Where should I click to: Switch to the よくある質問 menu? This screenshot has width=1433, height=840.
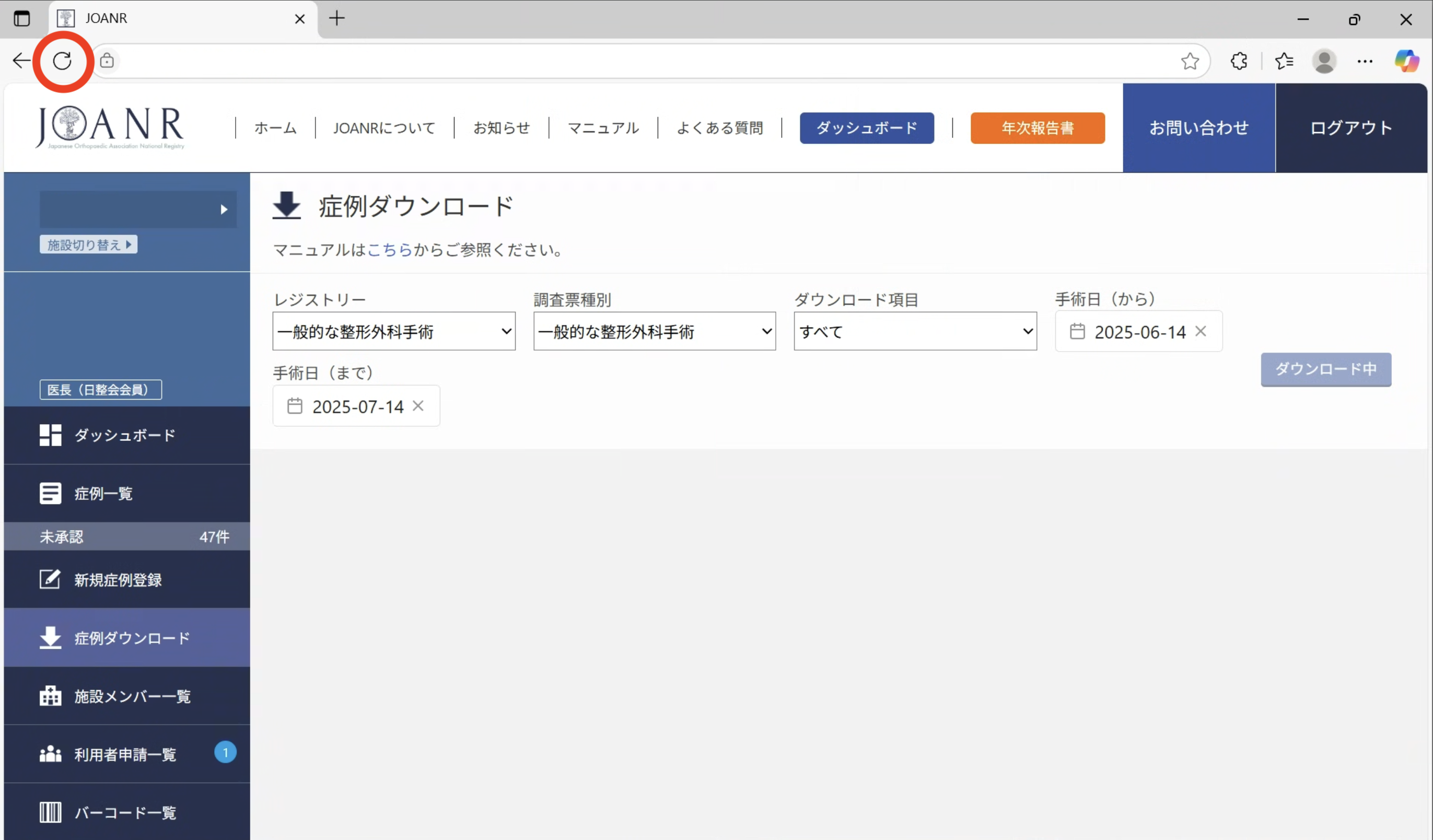[720, 128]
